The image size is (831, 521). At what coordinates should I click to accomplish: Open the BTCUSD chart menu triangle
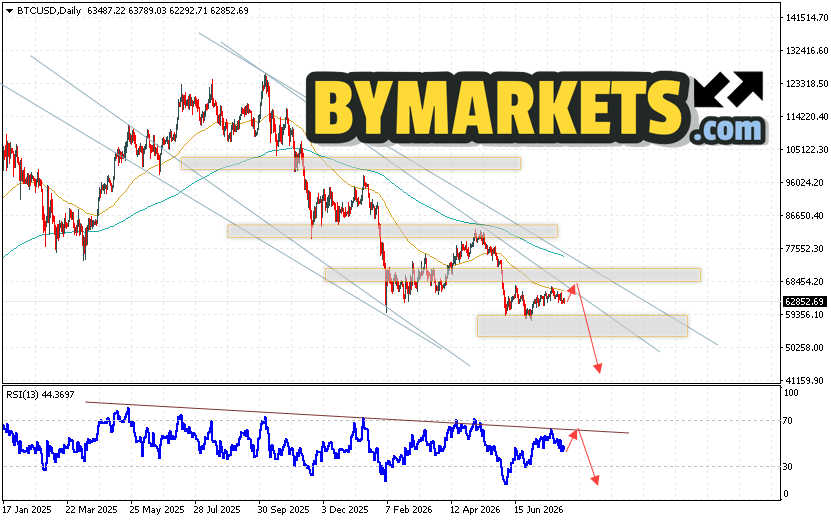pyautogui.click(x=9, y=11)
